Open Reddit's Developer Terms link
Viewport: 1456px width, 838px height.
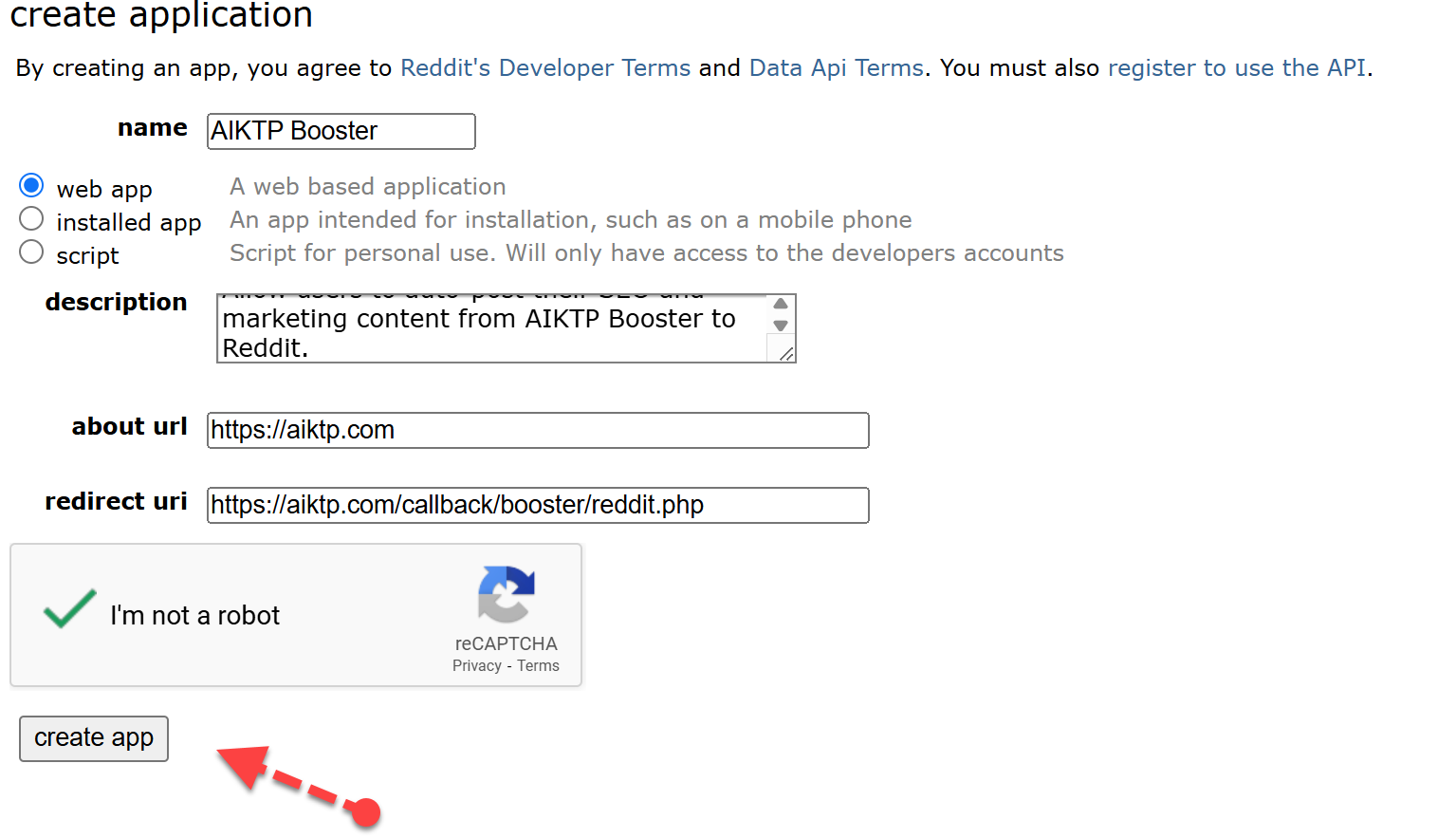click(x=545, y=68)
